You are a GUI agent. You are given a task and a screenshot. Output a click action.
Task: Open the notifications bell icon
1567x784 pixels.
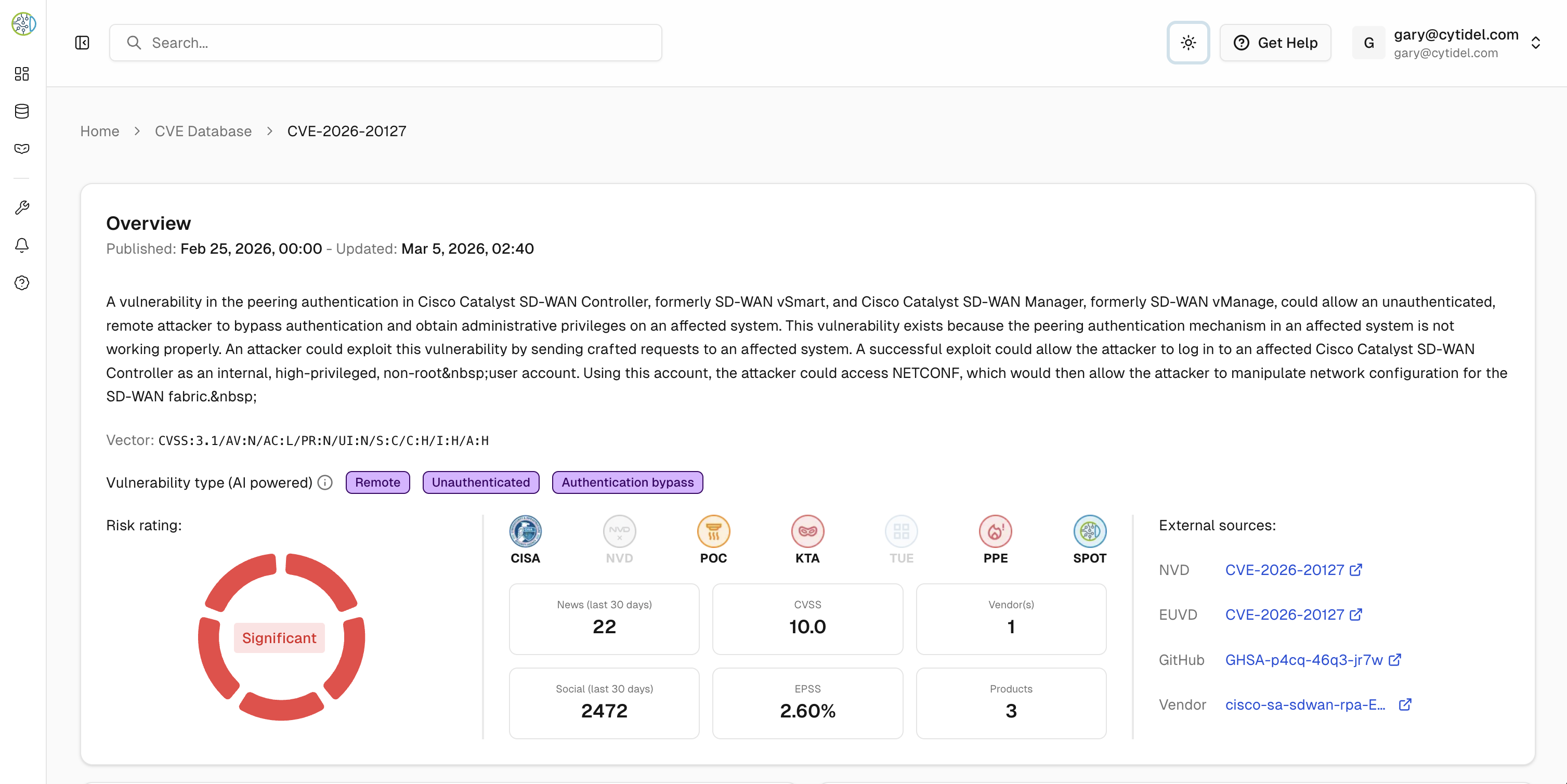22,245
